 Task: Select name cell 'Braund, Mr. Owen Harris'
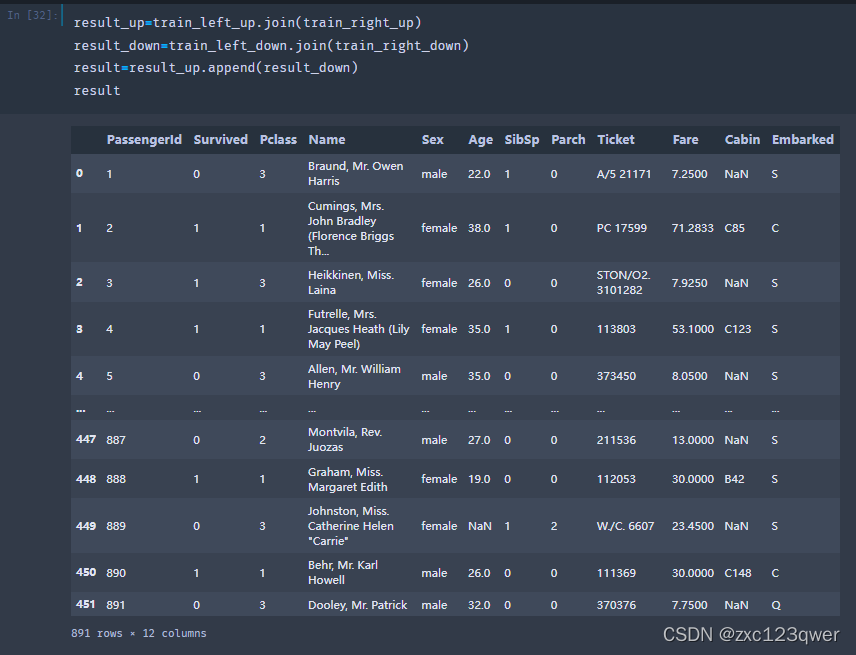(x=355, y=174)
